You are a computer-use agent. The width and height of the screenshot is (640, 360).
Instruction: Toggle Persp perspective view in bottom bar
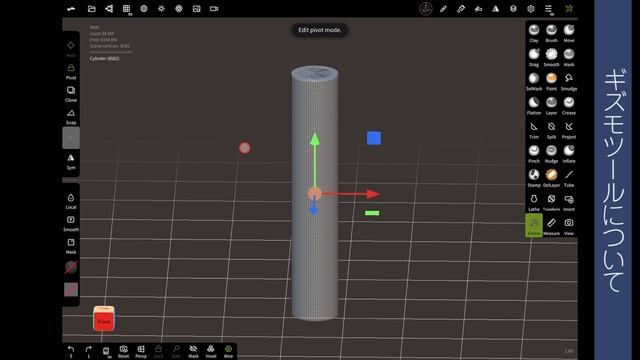click(x=141, y=351)
